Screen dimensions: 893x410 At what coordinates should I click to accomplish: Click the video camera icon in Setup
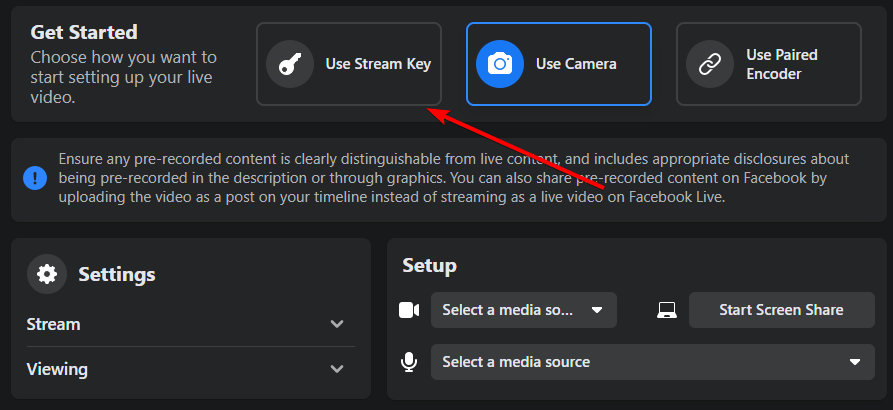409,310
